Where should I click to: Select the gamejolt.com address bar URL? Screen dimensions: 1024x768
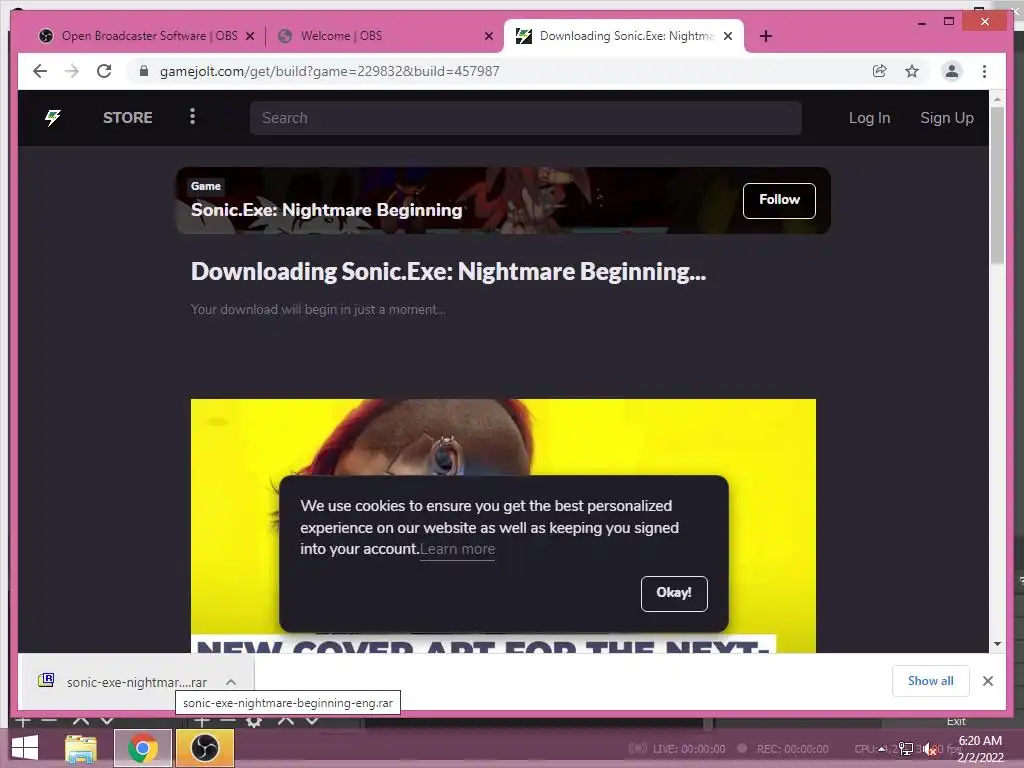(330, 71)
